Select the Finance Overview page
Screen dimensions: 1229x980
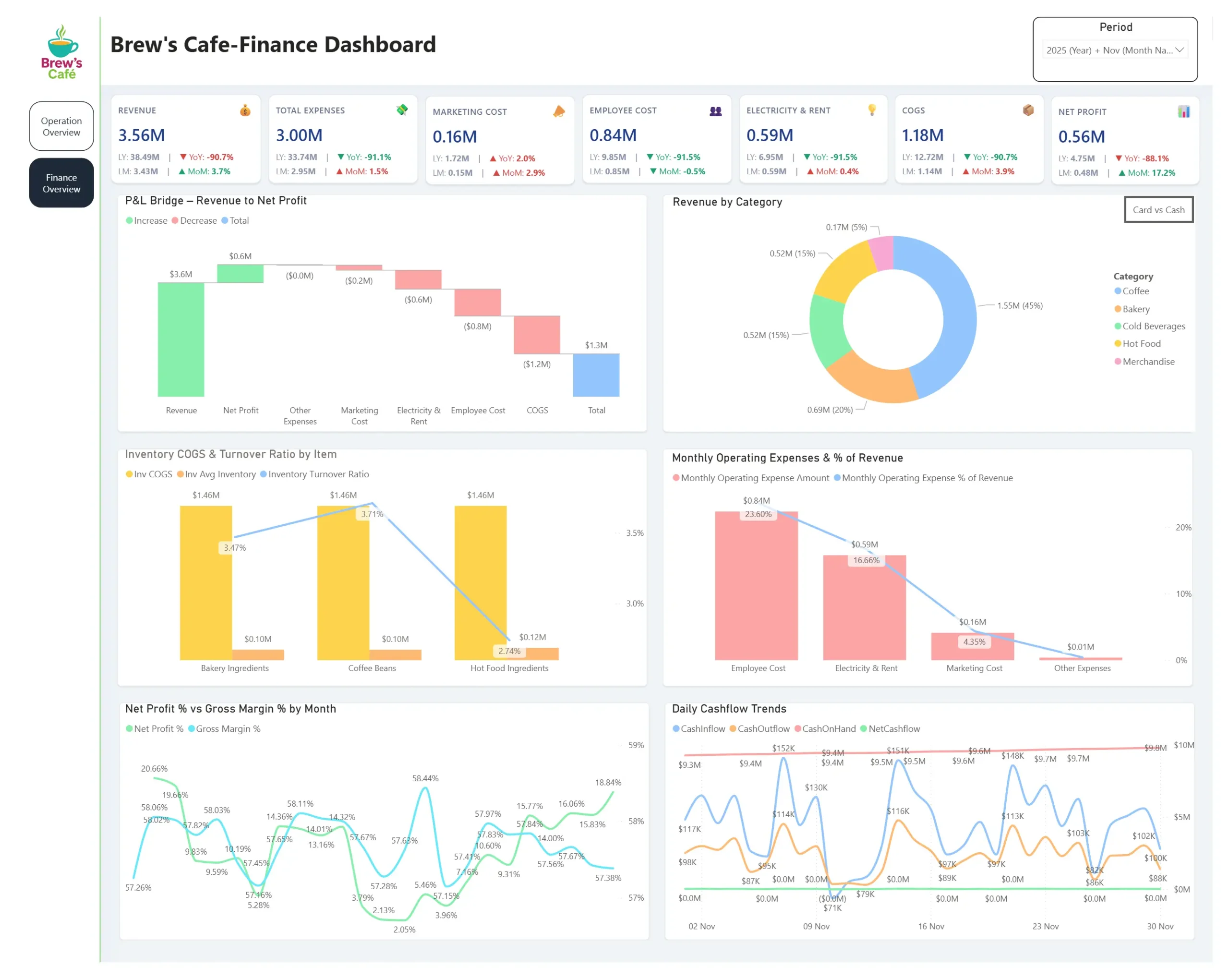61,183
